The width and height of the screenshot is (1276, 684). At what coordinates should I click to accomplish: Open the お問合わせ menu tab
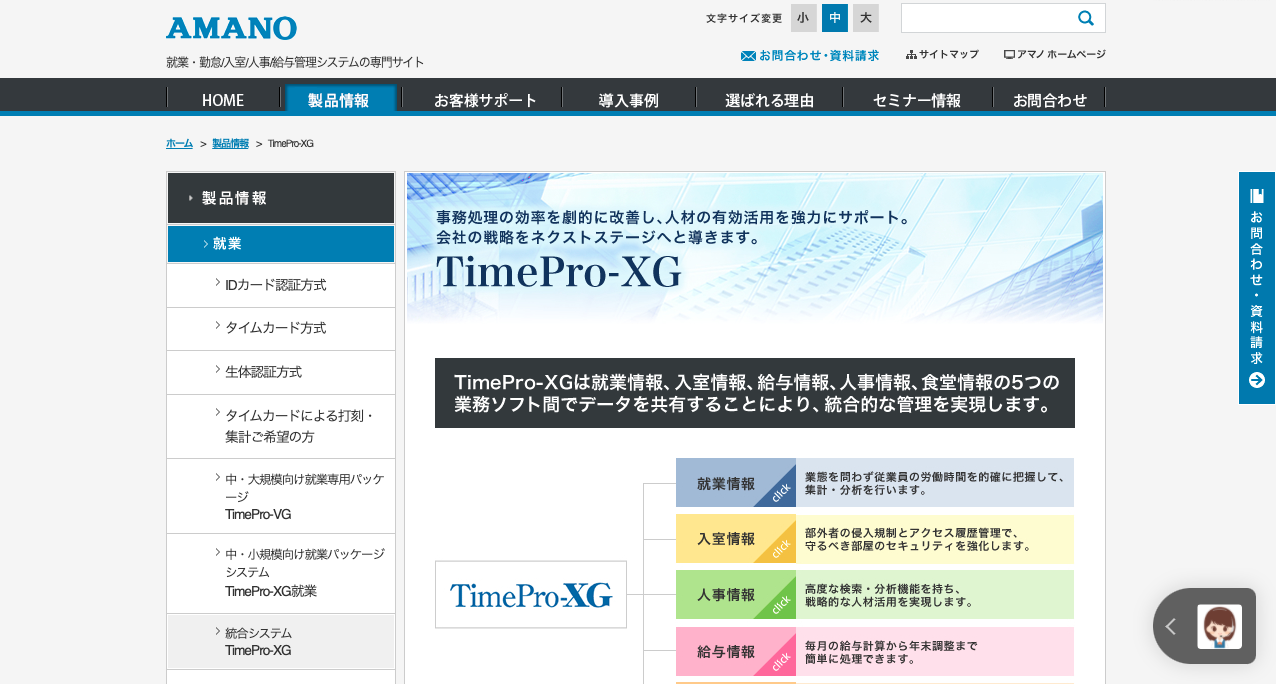(1050, 99)
